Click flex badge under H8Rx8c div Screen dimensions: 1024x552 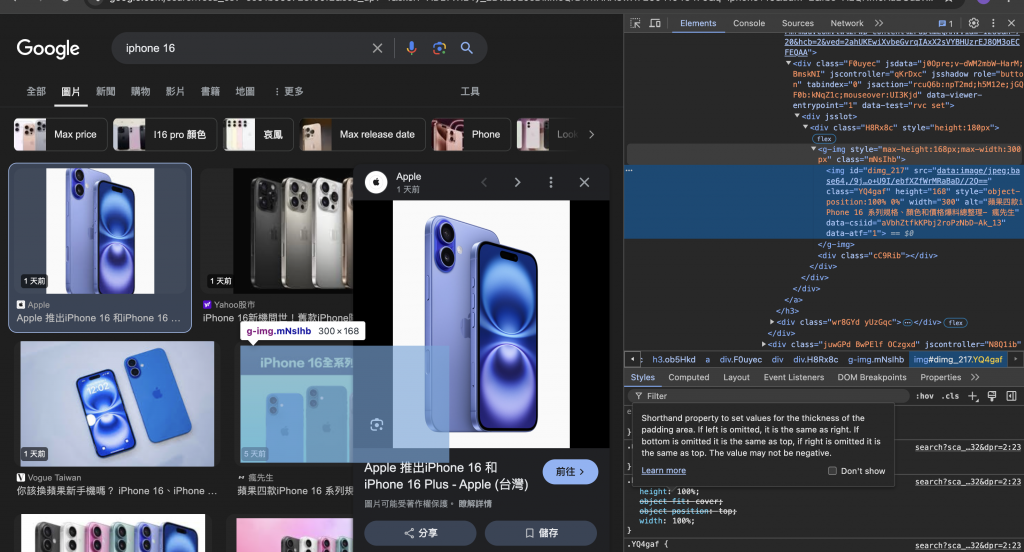(x=824, y=139)
